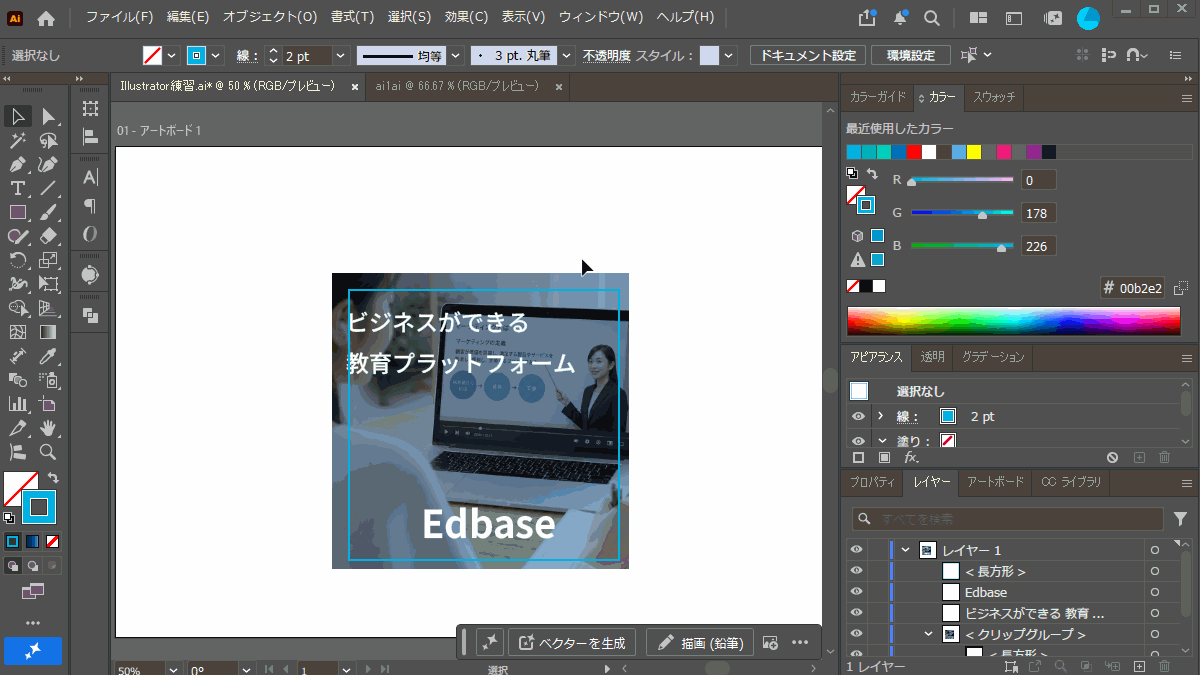Open the graphic style swatch dropdown
1200x675 pixels.
pos(728,56)
